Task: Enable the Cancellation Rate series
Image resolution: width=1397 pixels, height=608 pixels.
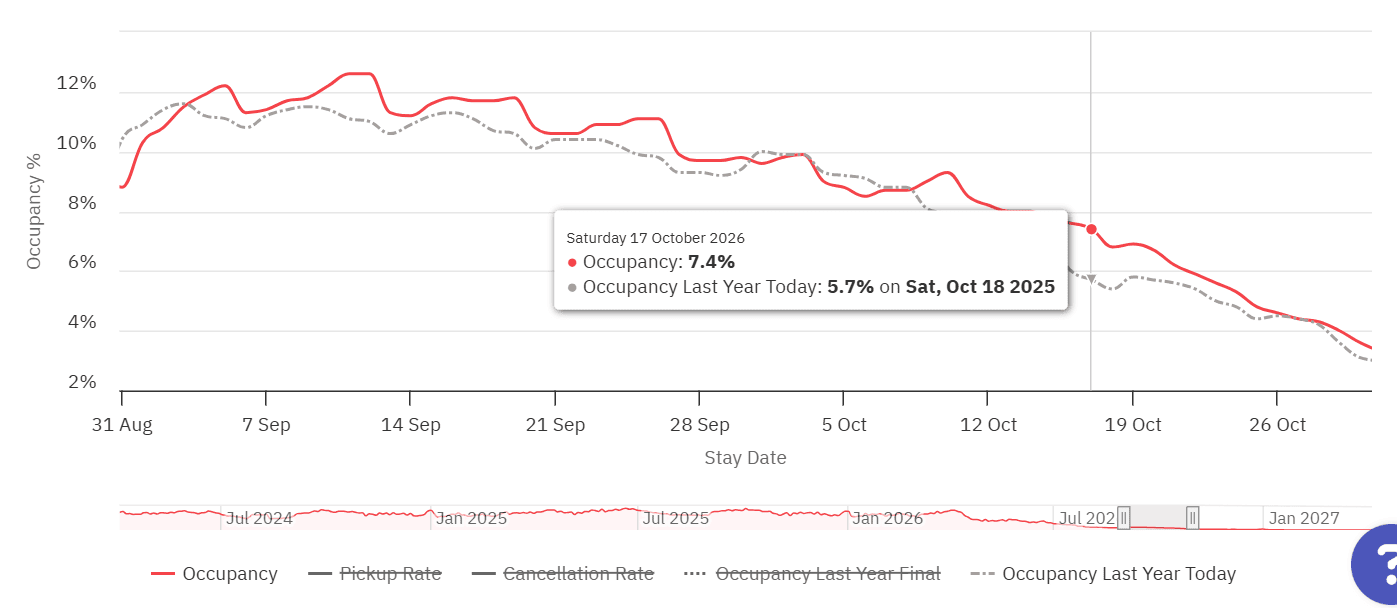Action: coord(578,574)
